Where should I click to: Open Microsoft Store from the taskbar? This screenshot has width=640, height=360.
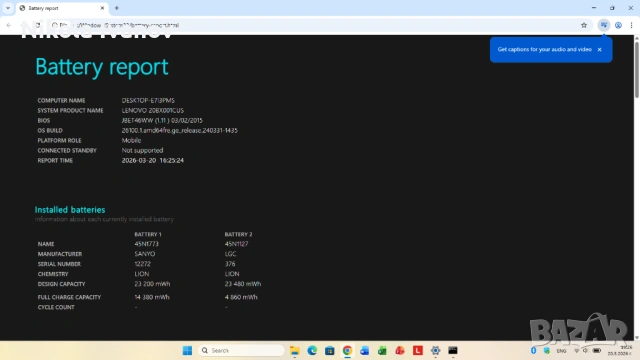[330, 351]
